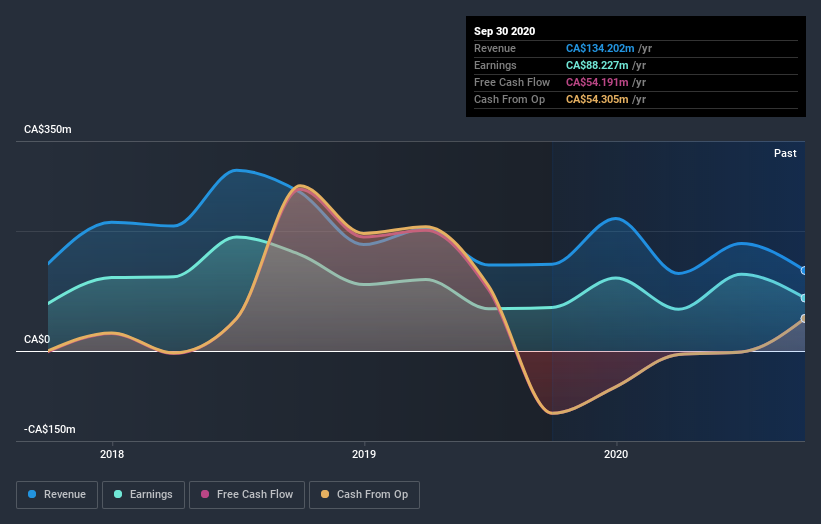The height and width of the screenshot is (524, 821).
Task: Toggle the Cash From Op legend button
Action: (364, 495)
